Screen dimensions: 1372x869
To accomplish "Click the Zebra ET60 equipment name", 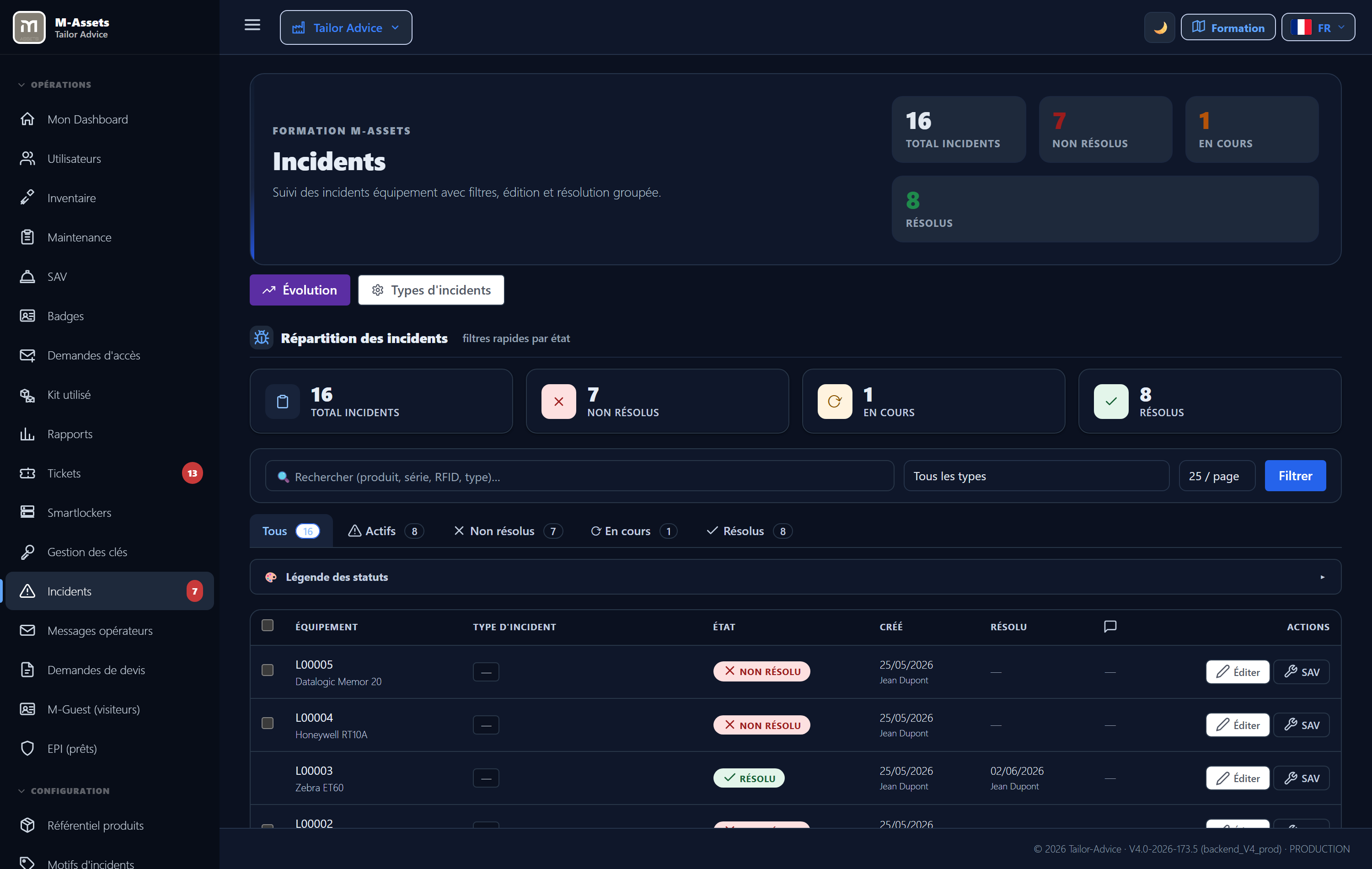I will tap(319, 788).
